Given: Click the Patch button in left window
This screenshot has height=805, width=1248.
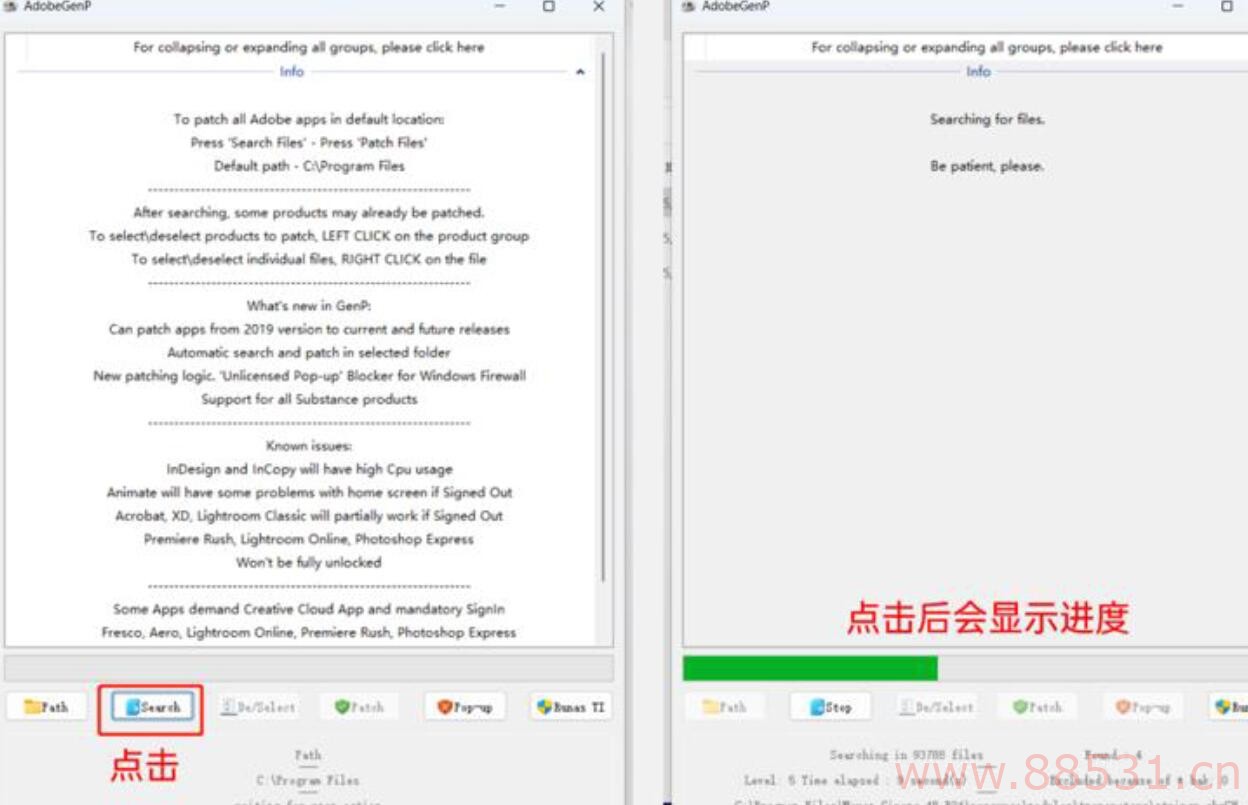Looking at the screenshot, I should pyautogui.click(x=359, y=706).
